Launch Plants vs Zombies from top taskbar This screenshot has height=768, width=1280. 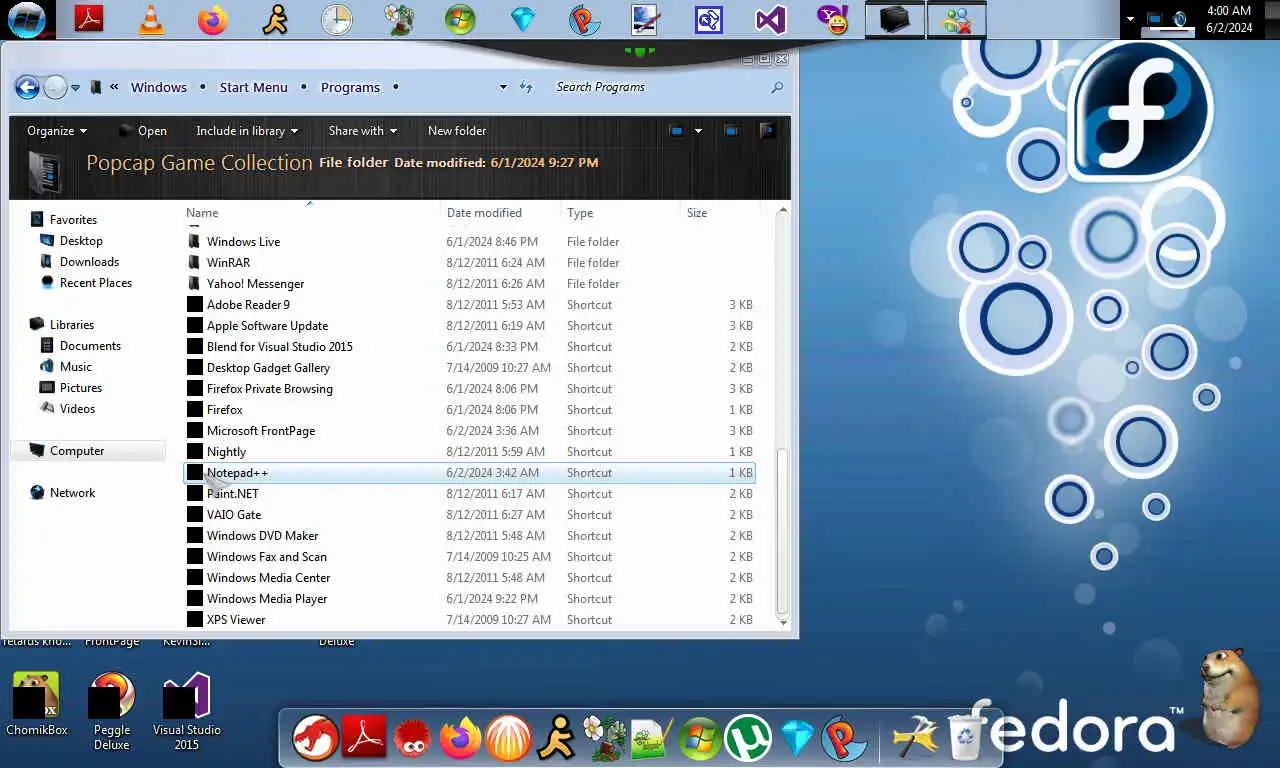click(x=399, y=19)
